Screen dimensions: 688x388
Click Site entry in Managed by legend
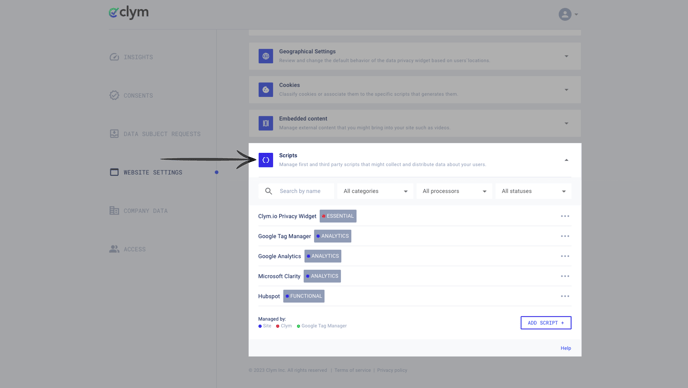pyautogui.click(x=265, y=326)
